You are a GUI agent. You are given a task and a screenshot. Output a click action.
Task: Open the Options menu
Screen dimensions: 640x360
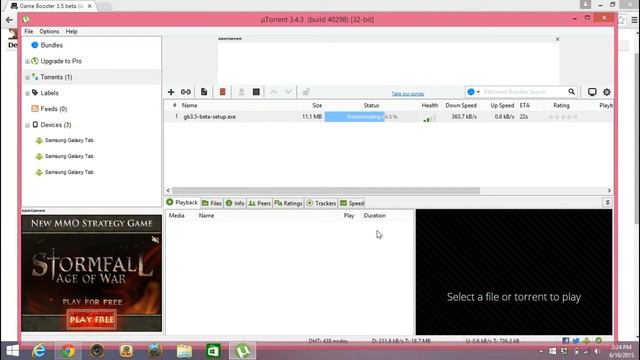[49, 31]
